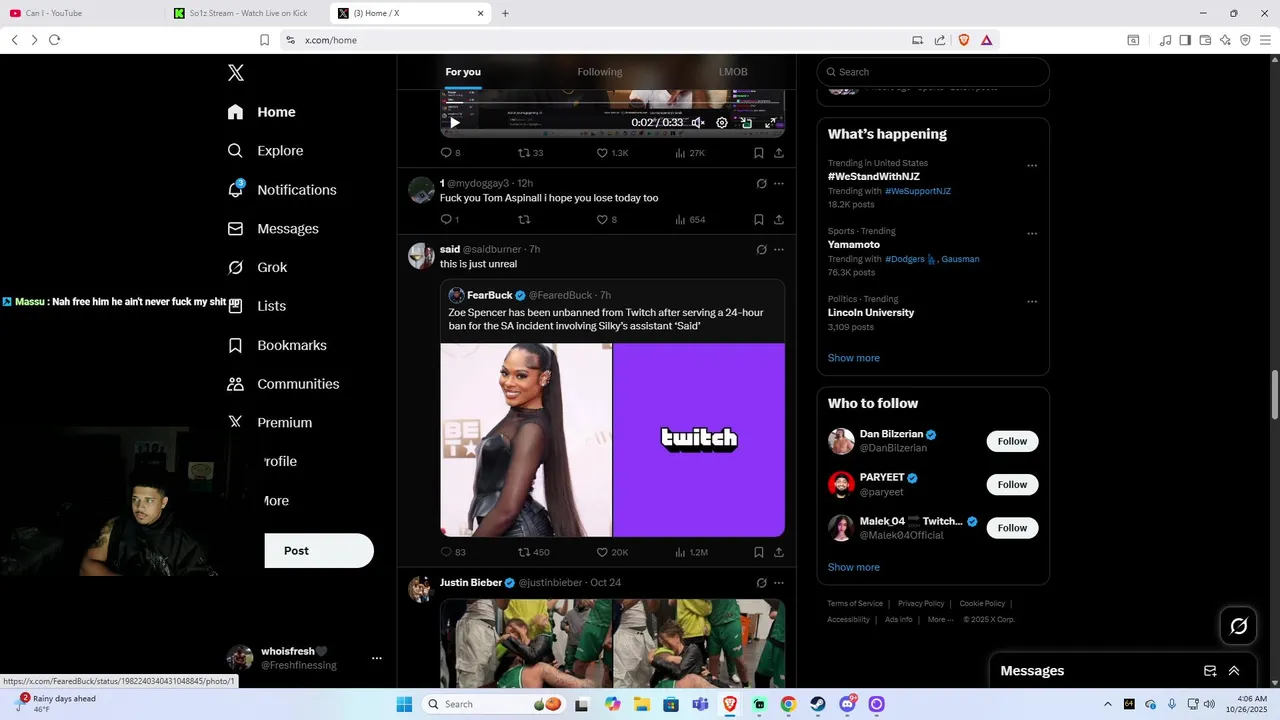Share the mydoggay3 post
This screenshot has width=1280, height=720.
[779, 220]
